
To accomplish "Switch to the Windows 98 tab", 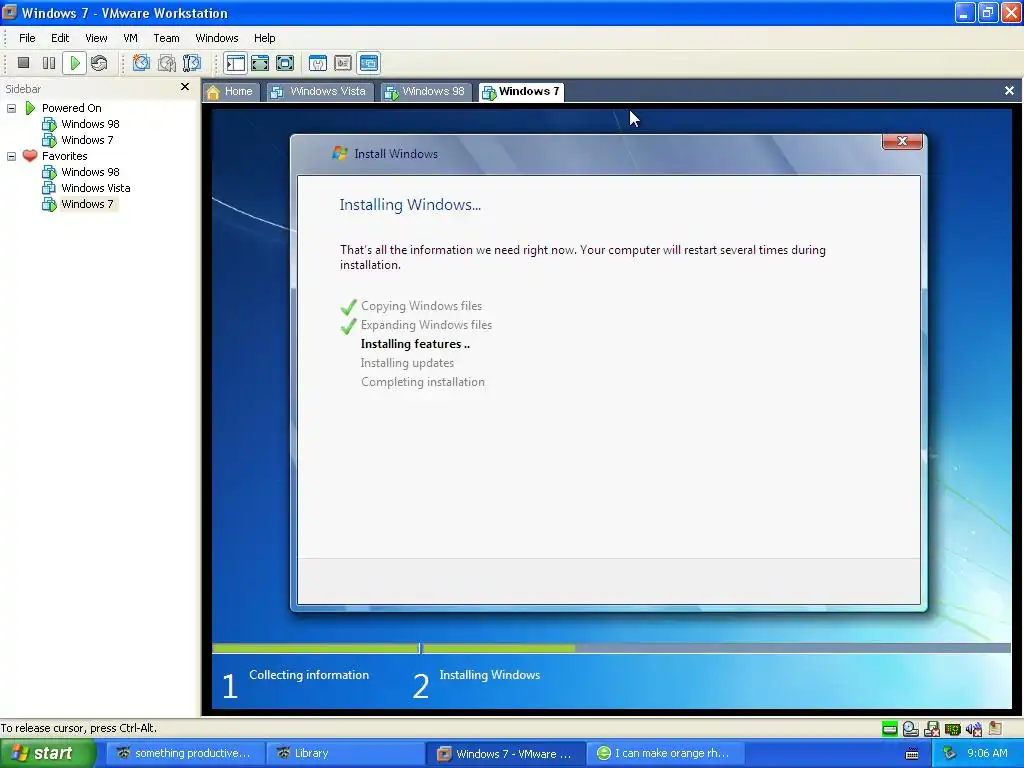I will 425,91.
